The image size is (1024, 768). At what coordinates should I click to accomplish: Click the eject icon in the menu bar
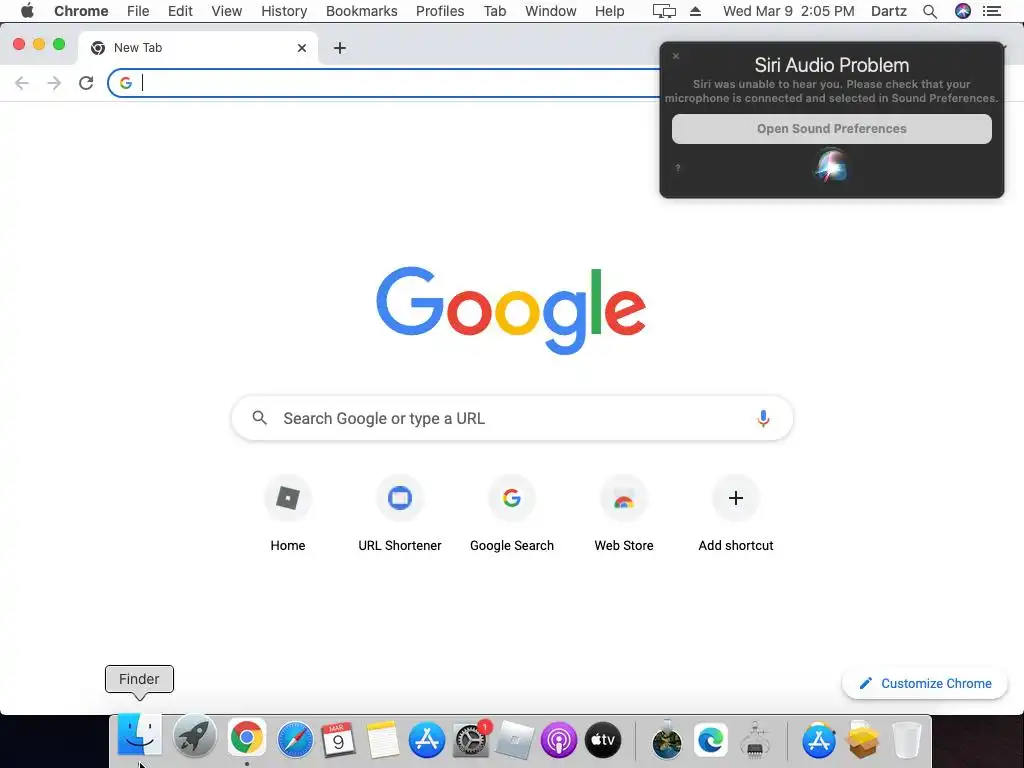696,11
